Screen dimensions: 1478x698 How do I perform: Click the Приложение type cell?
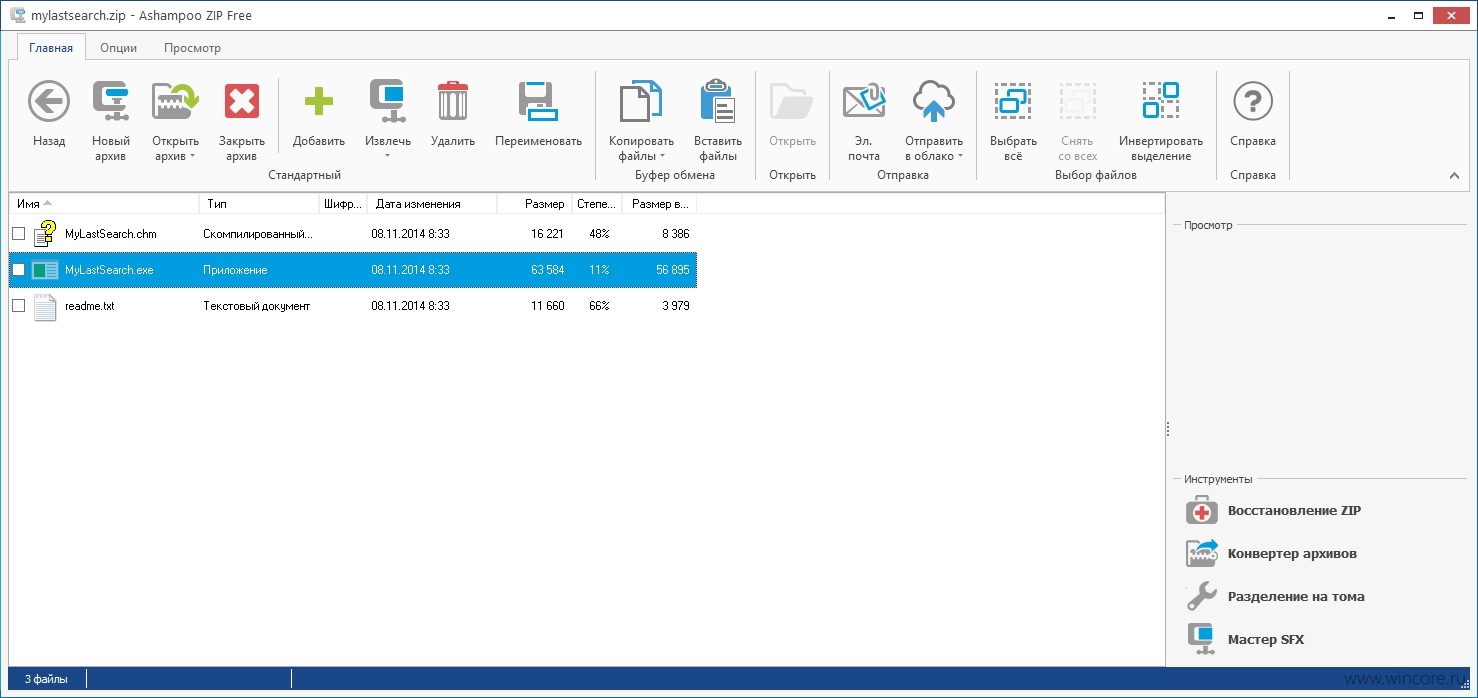[235, 270]
